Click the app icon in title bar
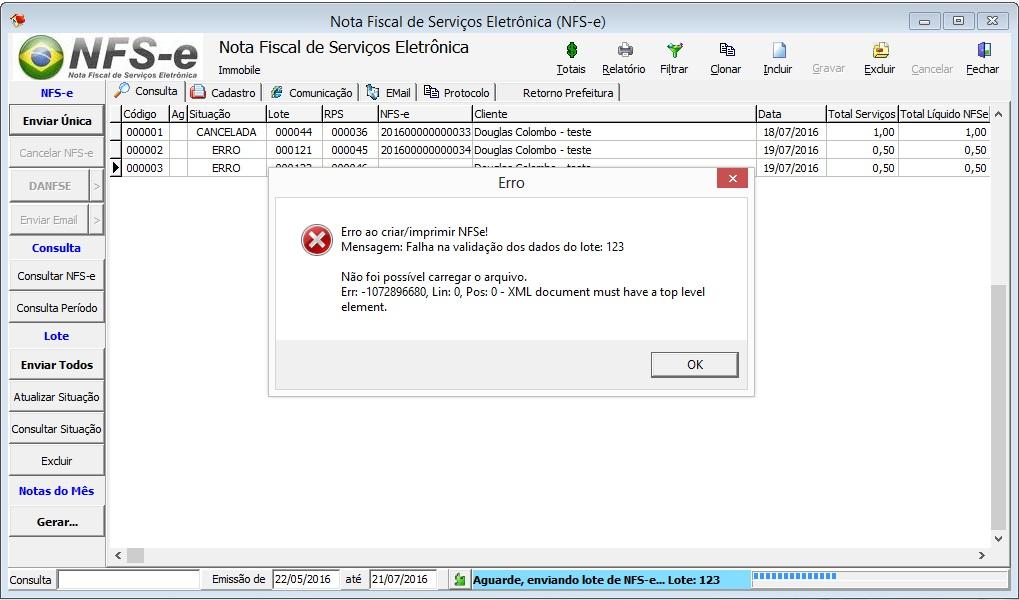The height and width of the screenshot is (600, 1019). [18, 21]
